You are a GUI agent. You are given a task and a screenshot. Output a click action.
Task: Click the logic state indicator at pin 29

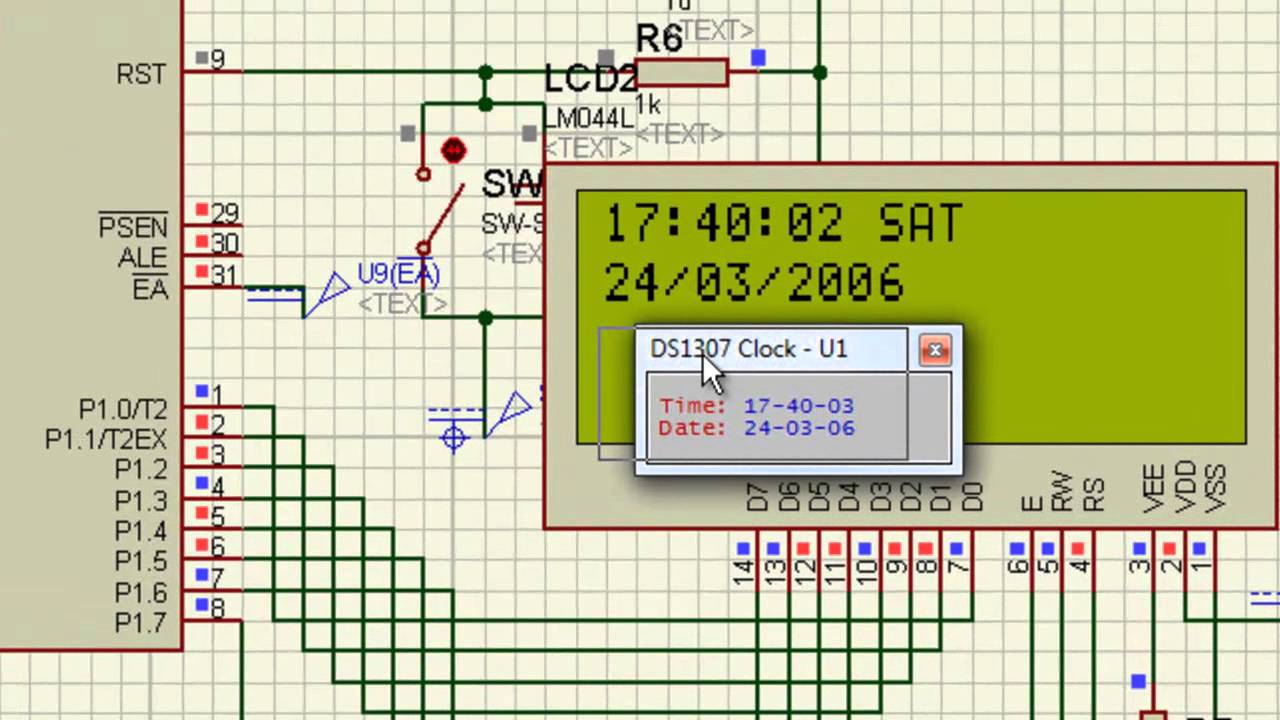[x=202, y=210]
